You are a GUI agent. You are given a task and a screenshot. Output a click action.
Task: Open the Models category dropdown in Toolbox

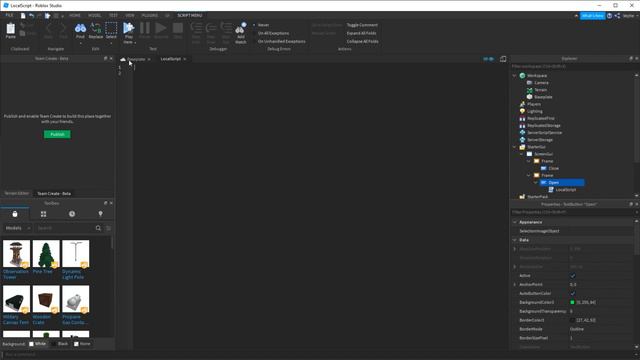tap(18, 228)
